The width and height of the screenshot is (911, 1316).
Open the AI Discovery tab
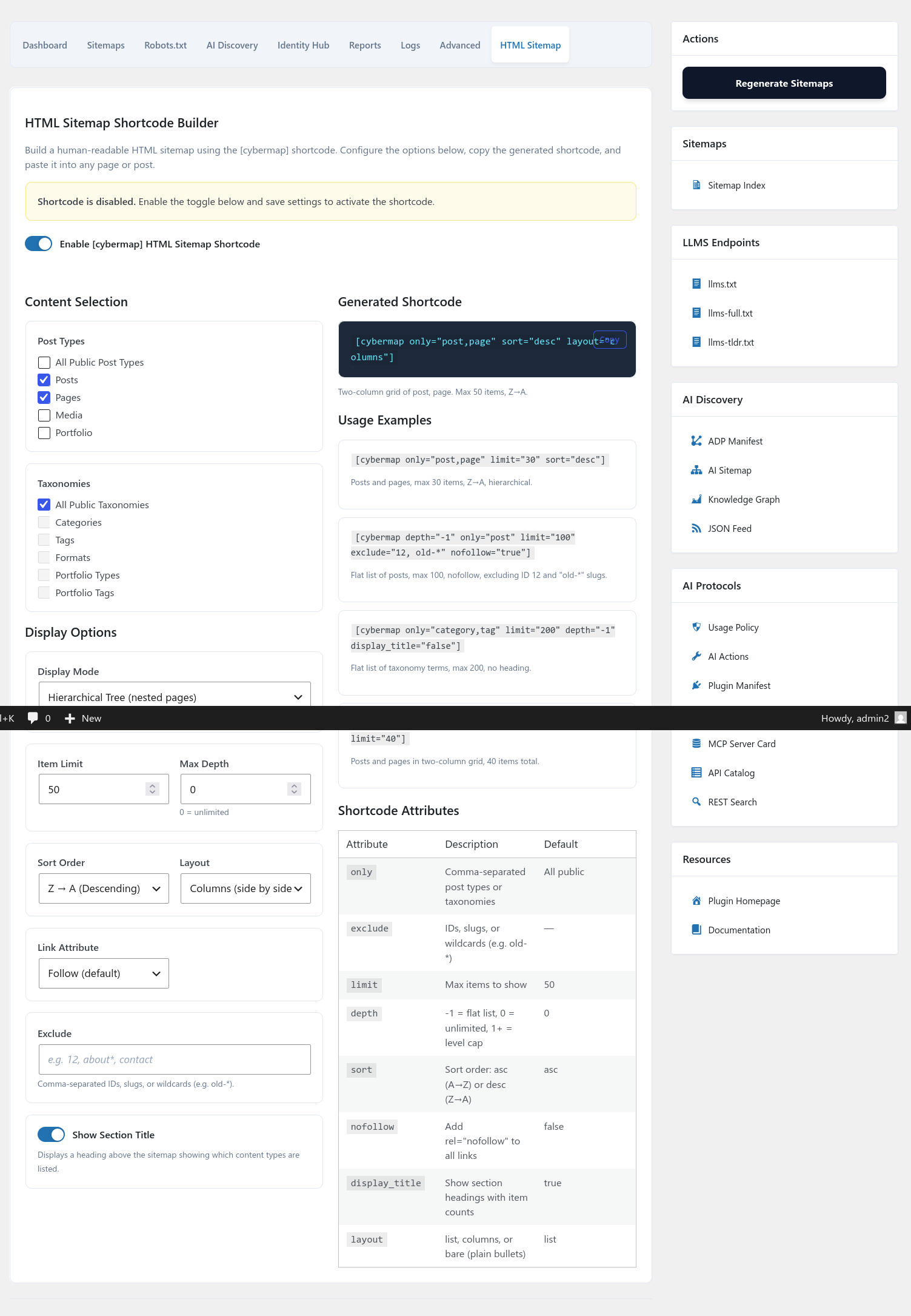(x=232, y=45)
